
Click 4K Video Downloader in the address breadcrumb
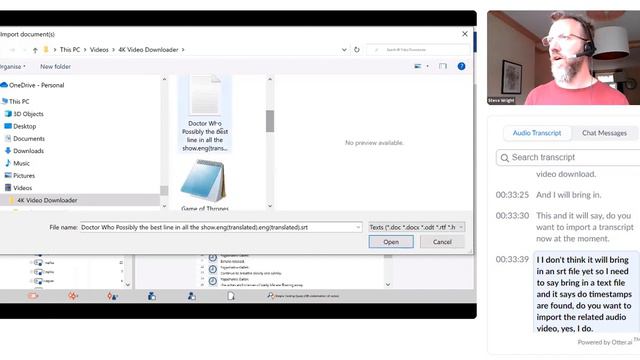148,49
